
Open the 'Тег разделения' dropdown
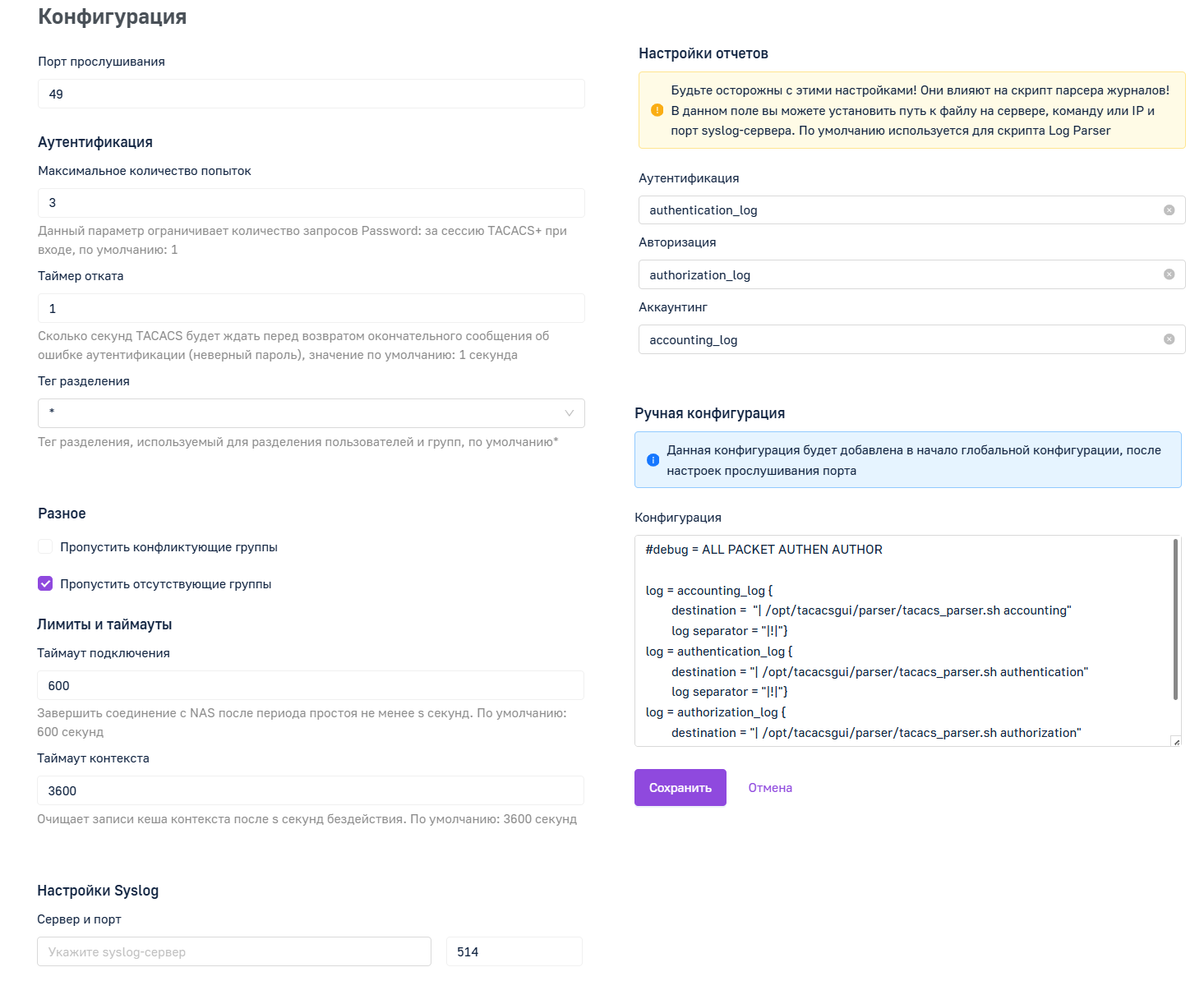pyautogui.click(x=311, y=413)
